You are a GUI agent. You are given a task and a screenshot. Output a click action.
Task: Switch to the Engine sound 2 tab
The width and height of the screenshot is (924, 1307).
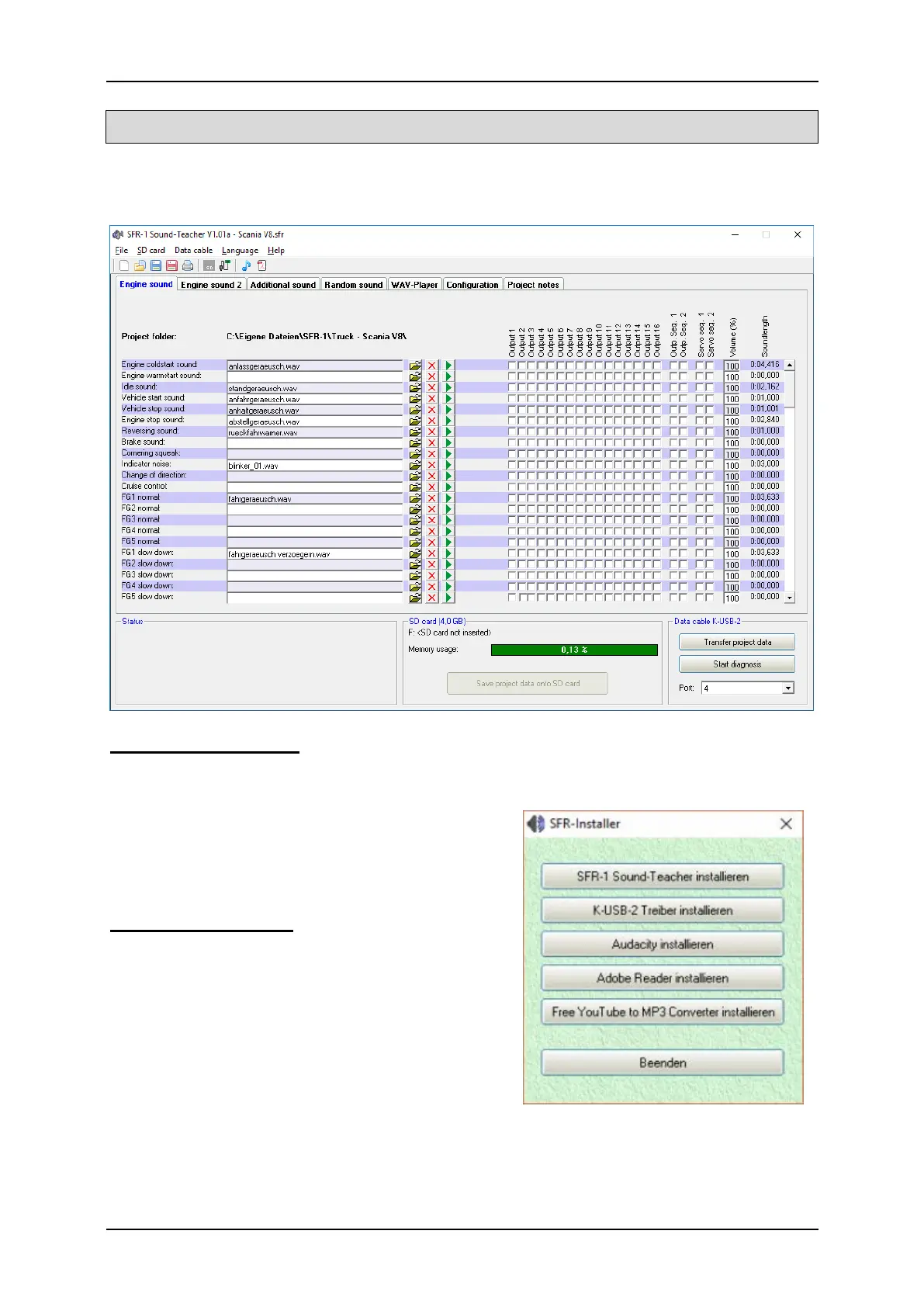tap(211, 285)
